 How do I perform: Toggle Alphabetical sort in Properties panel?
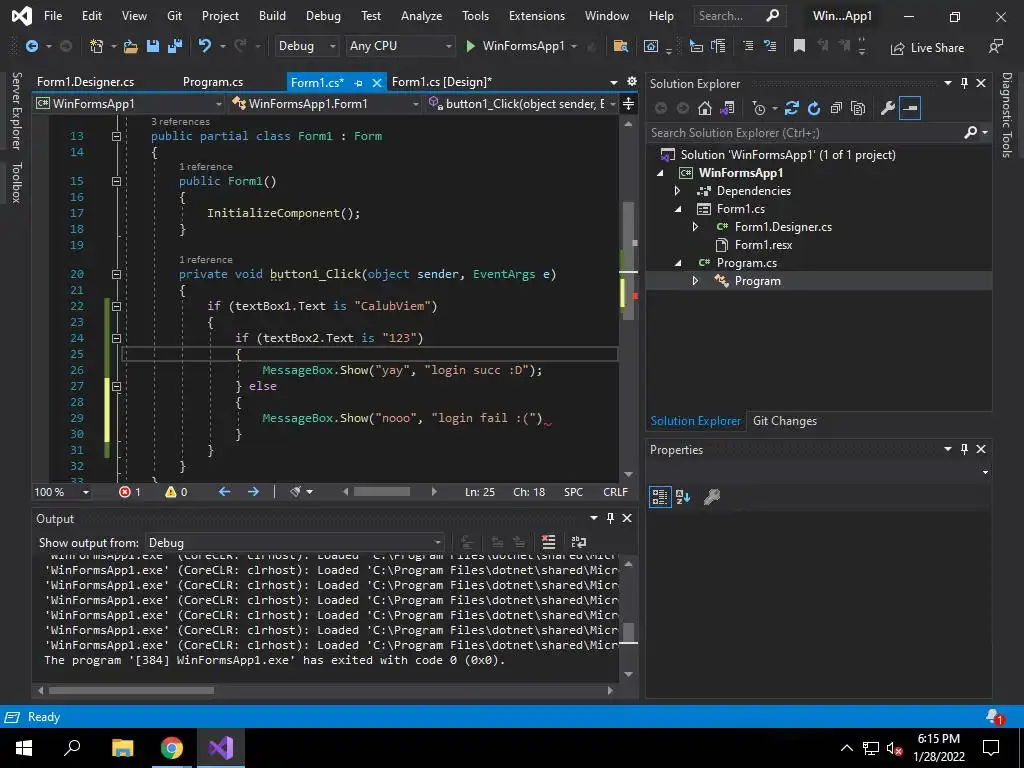click(683, 497)
